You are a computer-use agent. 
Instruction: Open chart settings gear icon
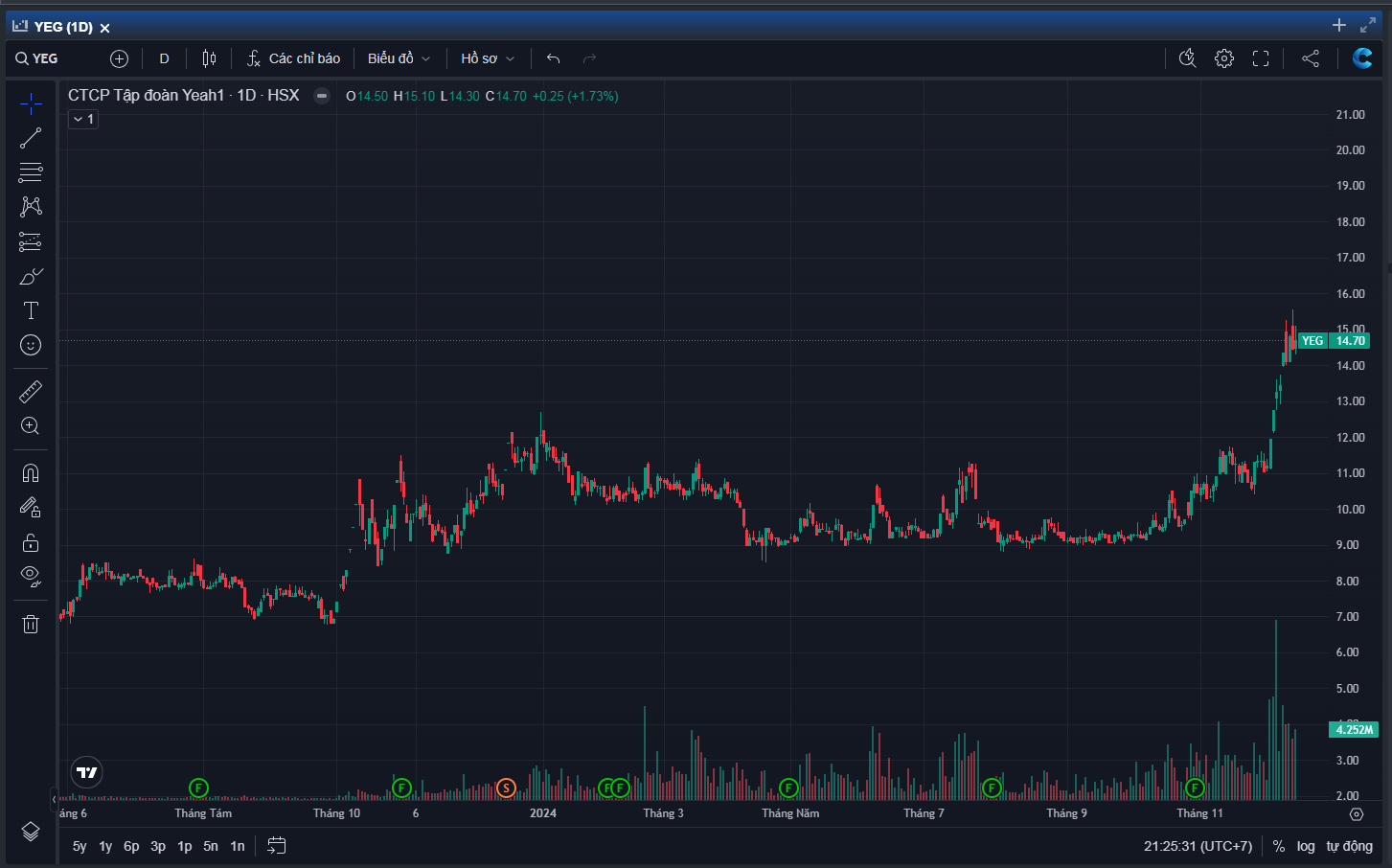coord(1224,58)
